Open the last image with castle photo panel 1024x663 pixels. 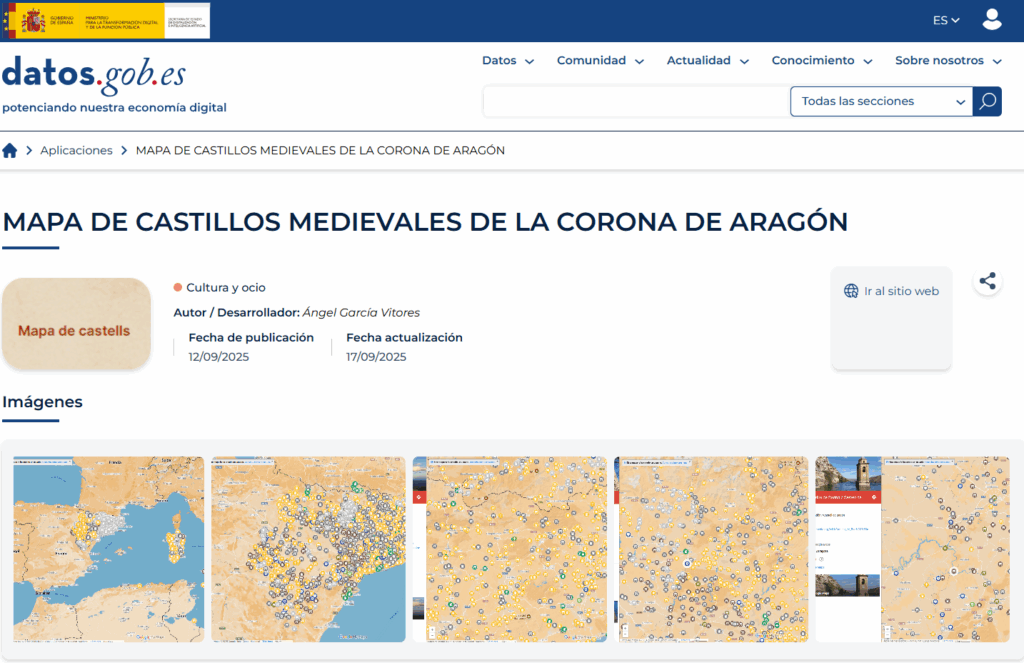[x=912, y=549]
